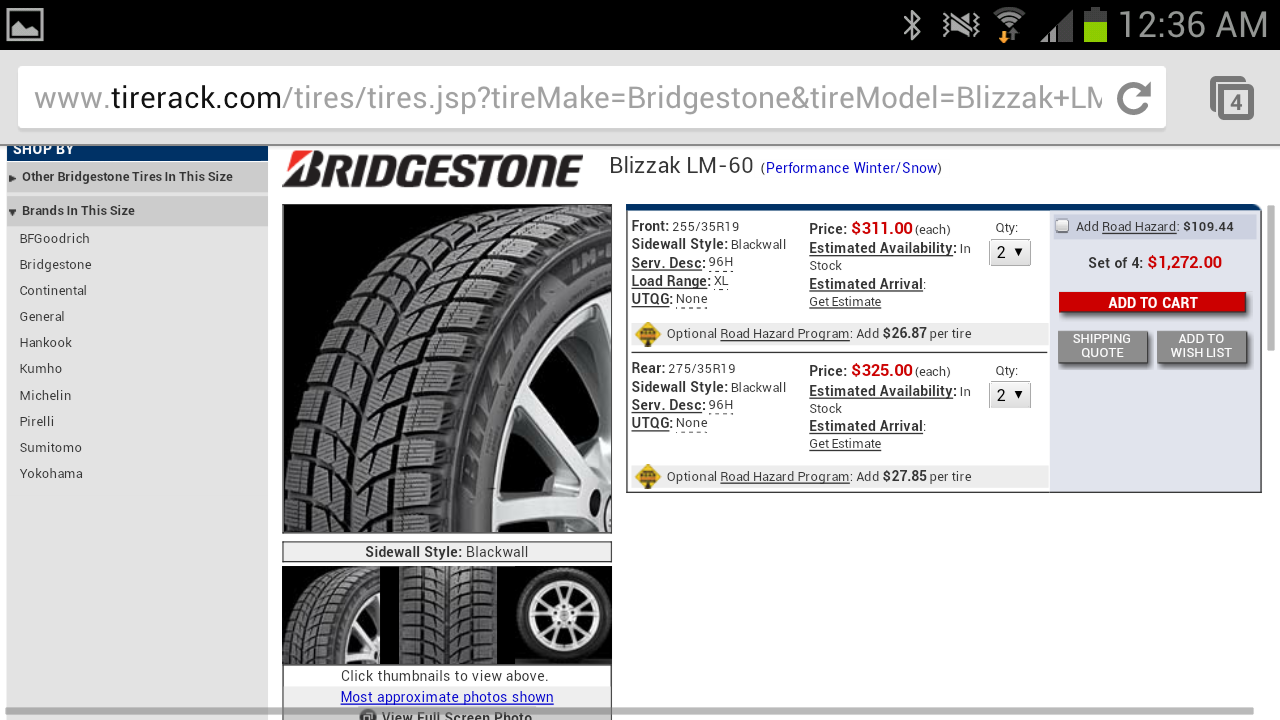Click the ADD TO WISH LIST button

(1201, 346)
